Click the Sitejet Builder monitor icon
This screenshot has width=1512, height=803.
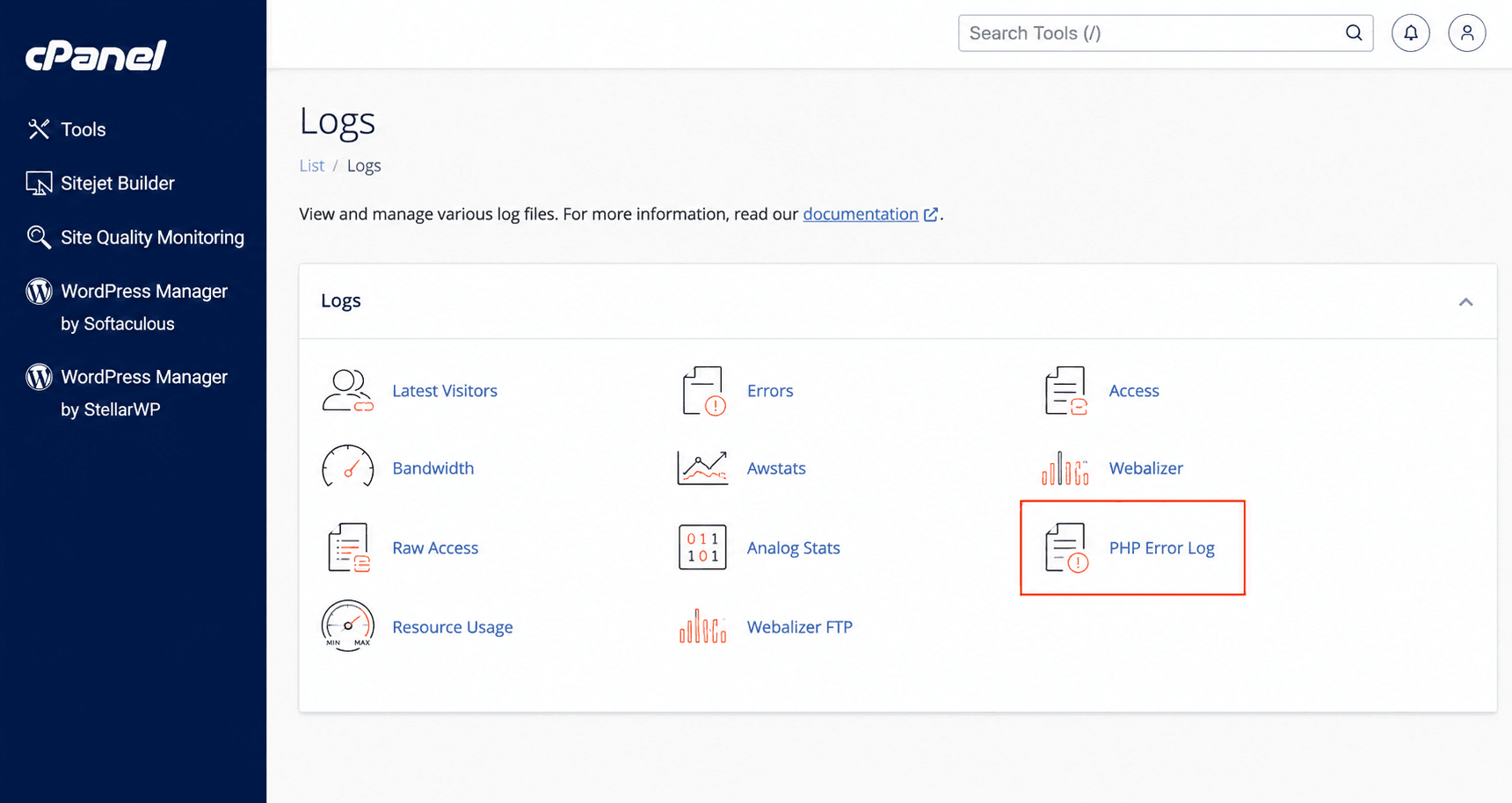tap(39, 184)
